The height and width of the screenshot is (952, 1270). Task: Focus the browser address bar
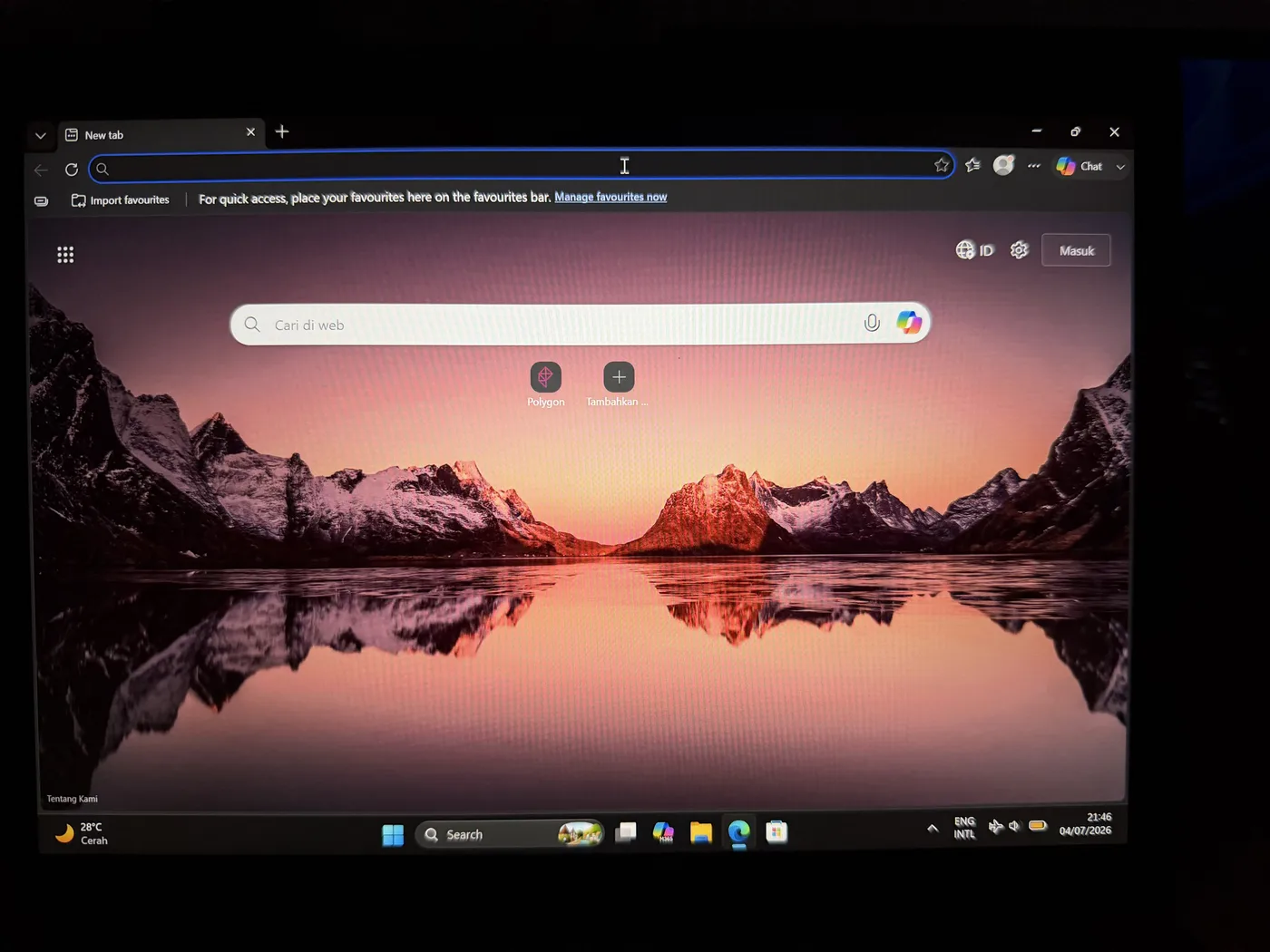[521, 167]
